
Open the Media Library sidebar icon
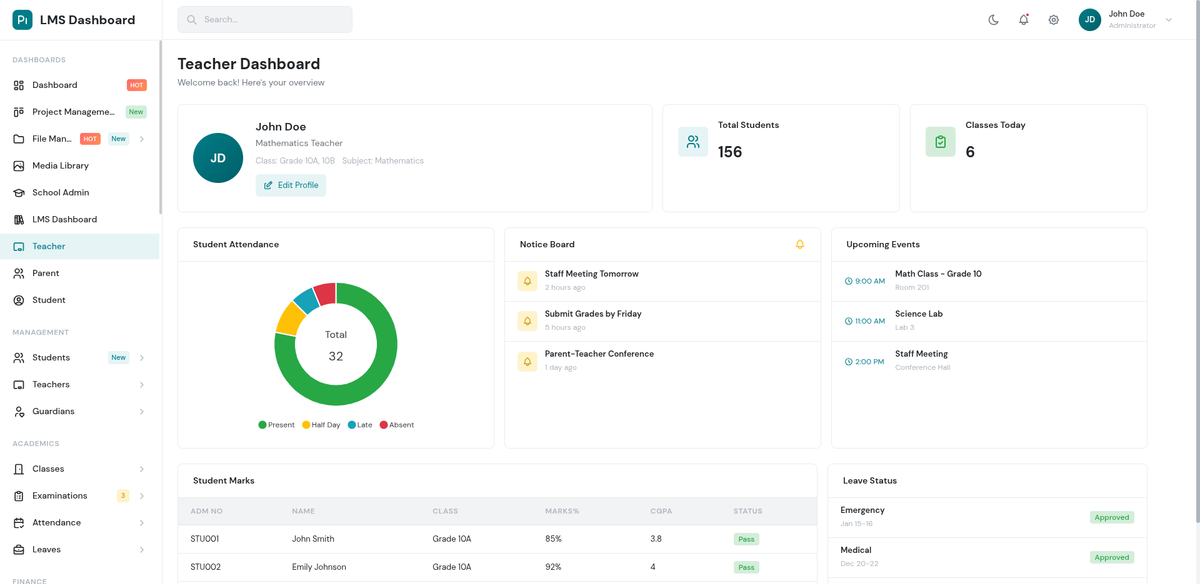[x=18, y=165]
